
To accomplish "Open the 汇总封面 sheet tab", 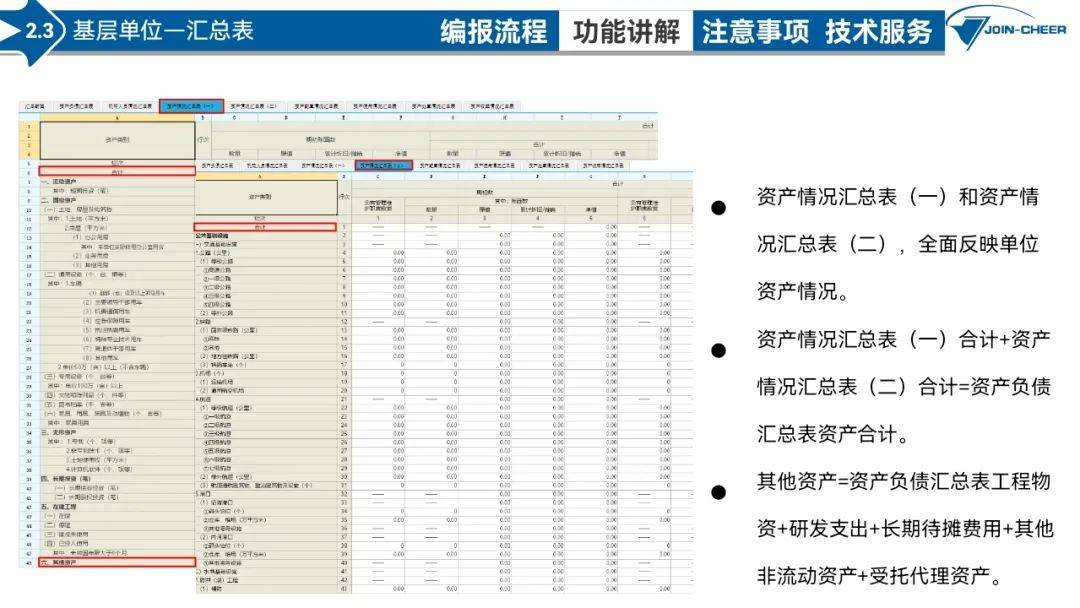I will [x=34, y=105].
